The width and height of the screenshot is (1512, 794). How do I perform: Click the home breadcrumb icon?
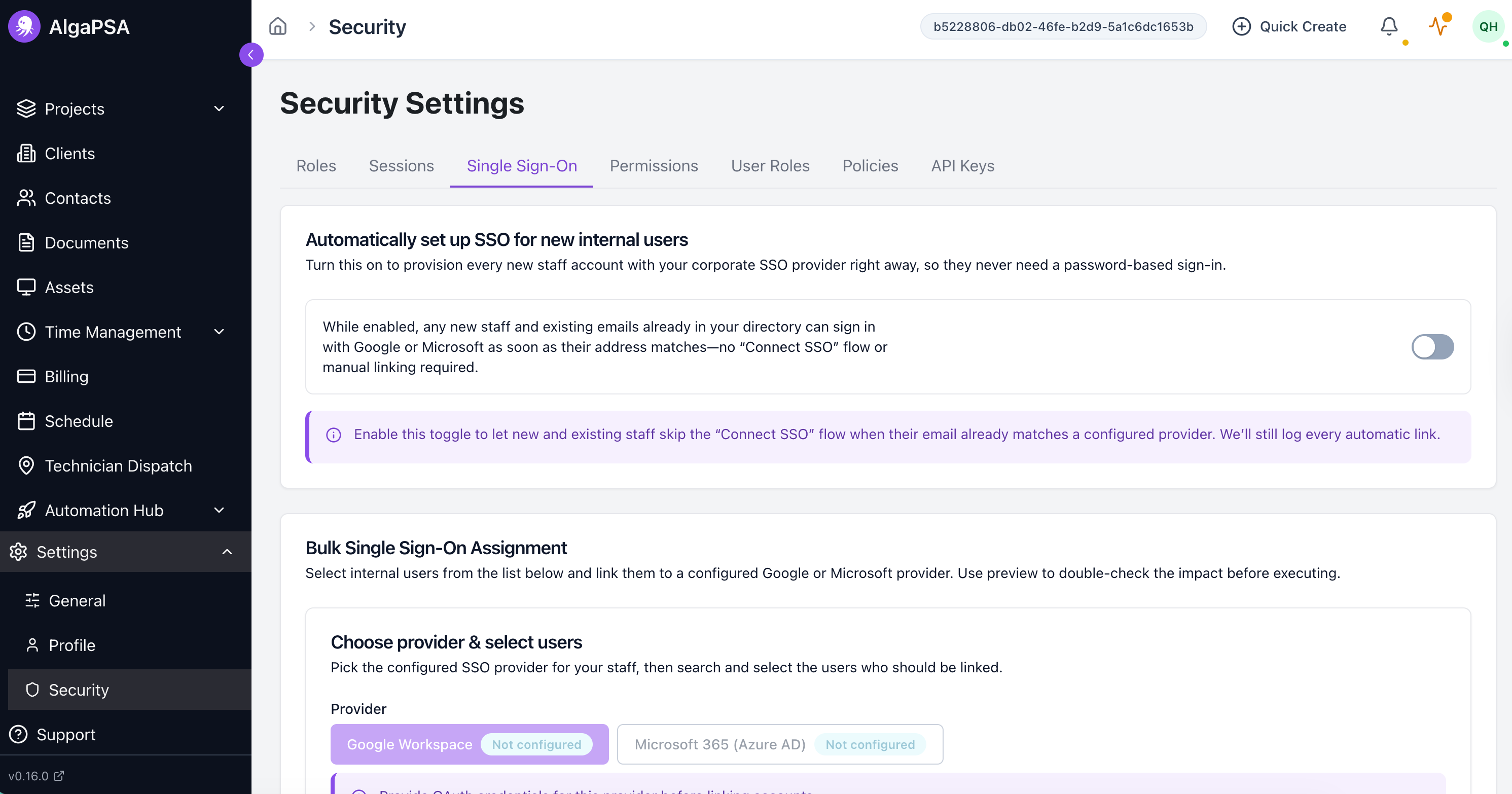[278, 26]
